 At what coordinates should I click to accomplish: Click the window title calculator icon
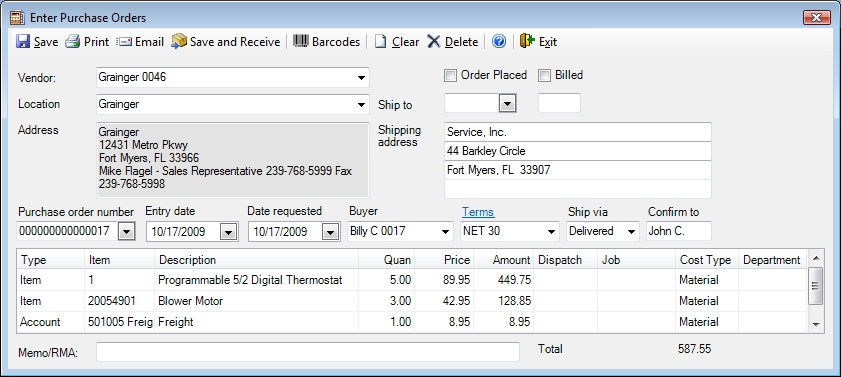pos(18,18)
